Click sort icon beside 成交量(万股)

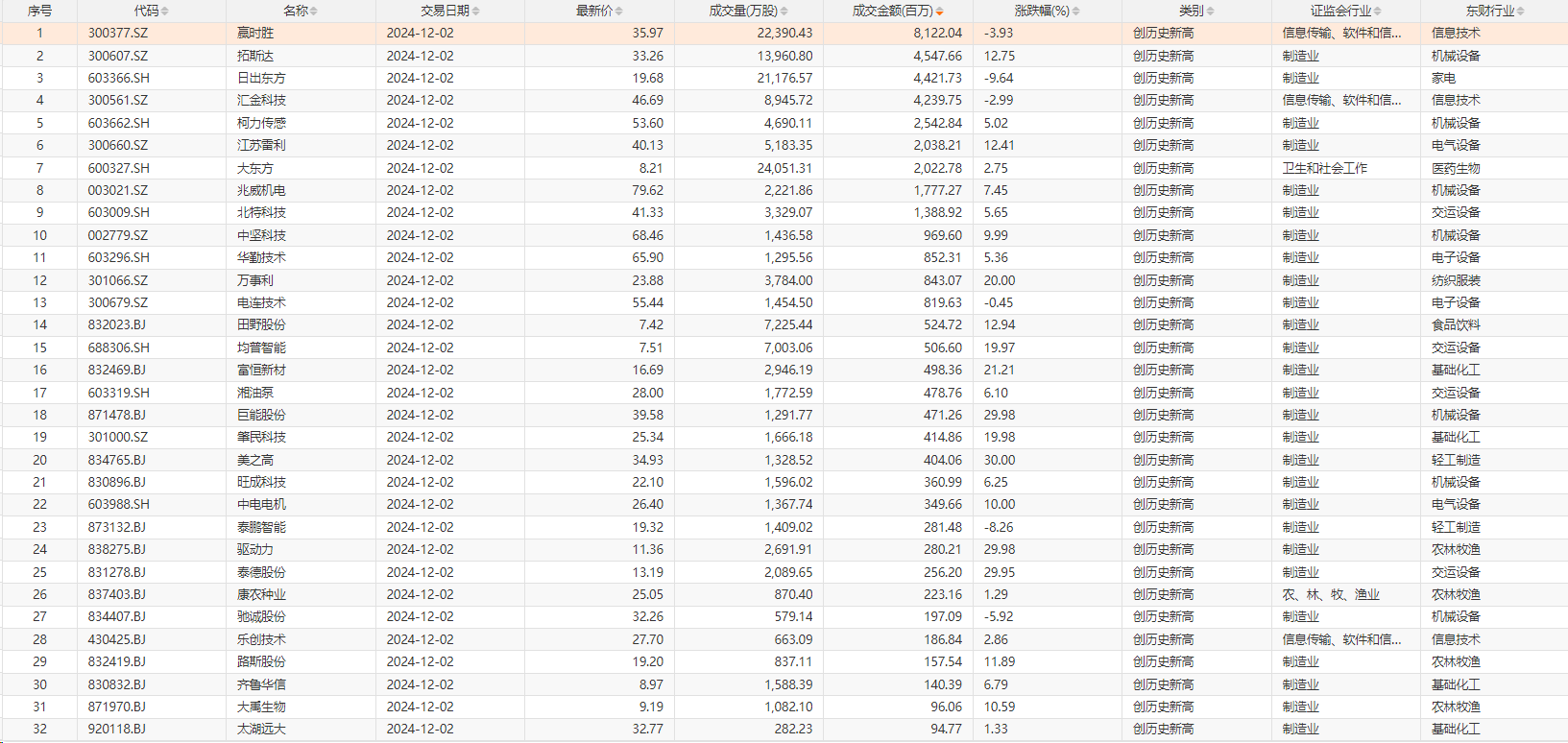(x=784, y=12)
